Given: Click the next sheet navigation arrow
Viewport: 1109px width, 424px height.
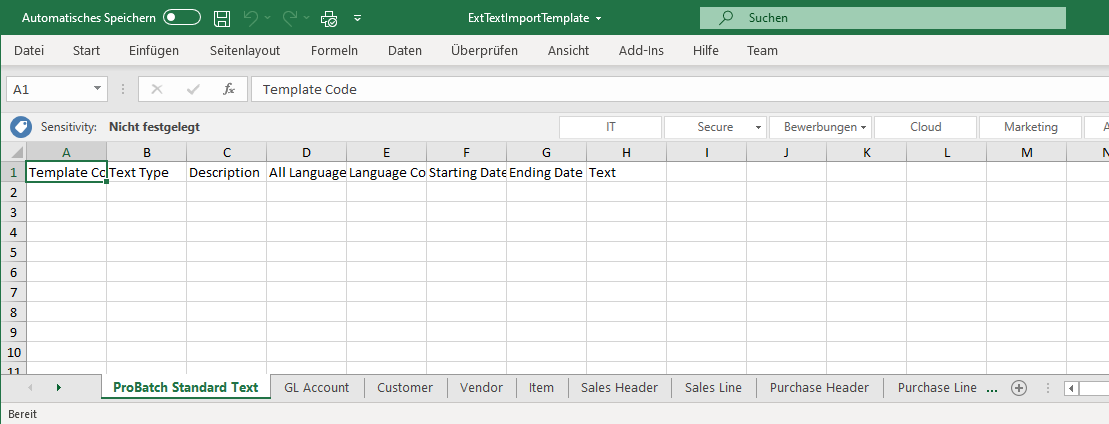Looking at the screenshot, I should click(x=59, y=387).
